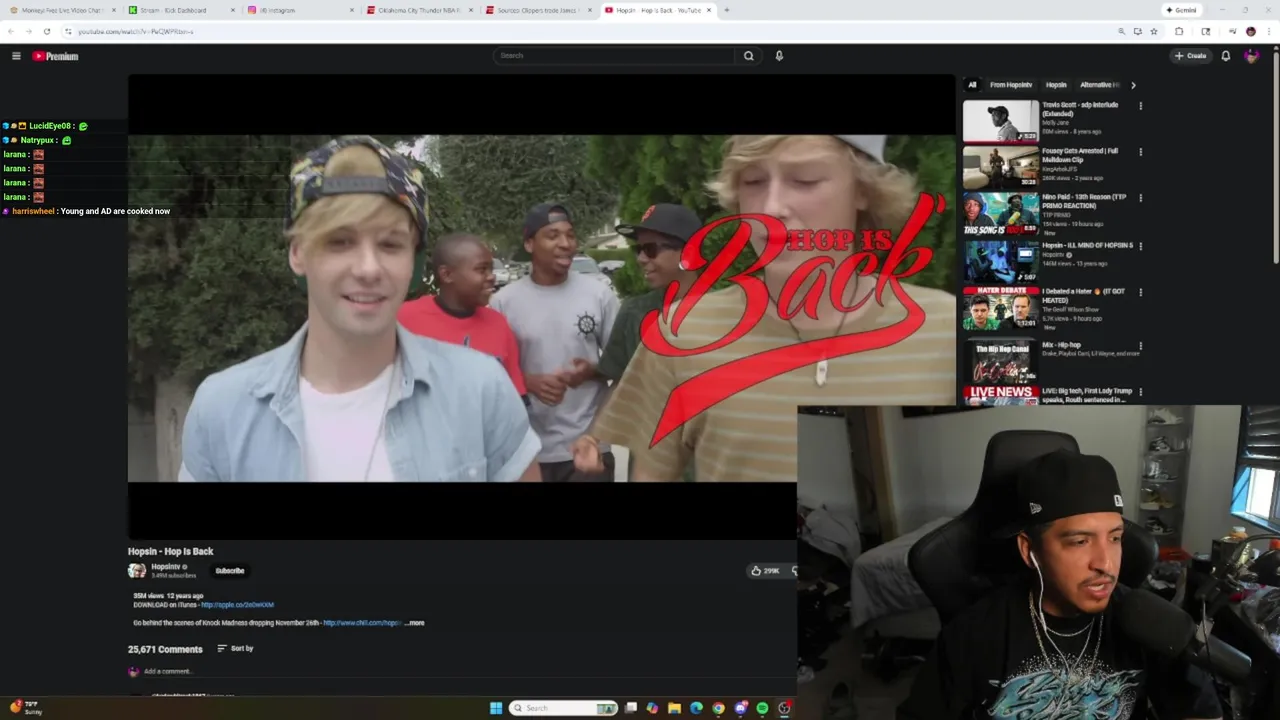Image resolution: width=1280 pixels, height=720 pixels.
Task: Open browser extensions puzzle icon
Action: (x=1179, y=31)
